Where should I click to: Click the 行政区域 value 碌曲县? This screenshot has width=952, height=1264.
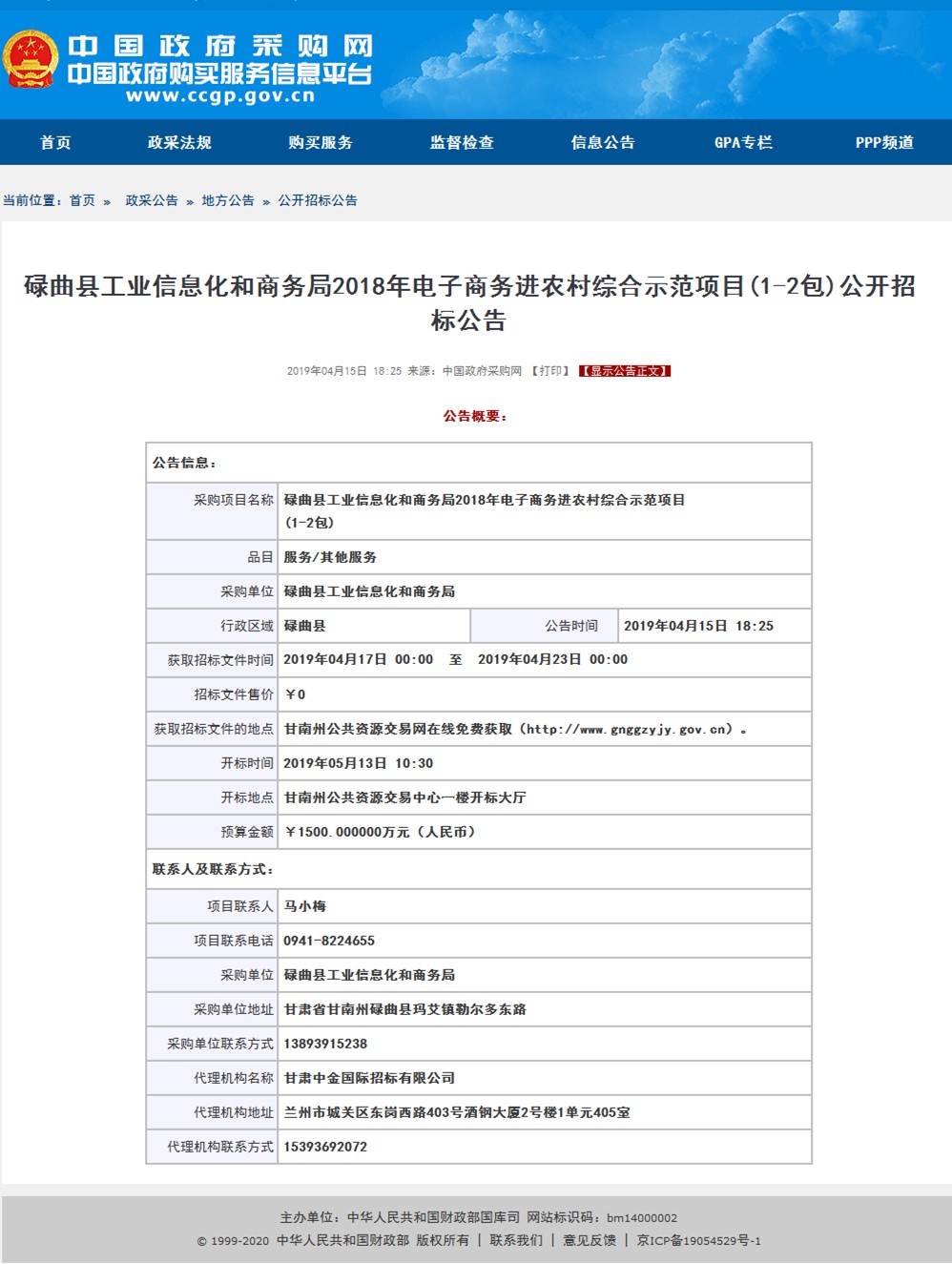click(304, 626)
